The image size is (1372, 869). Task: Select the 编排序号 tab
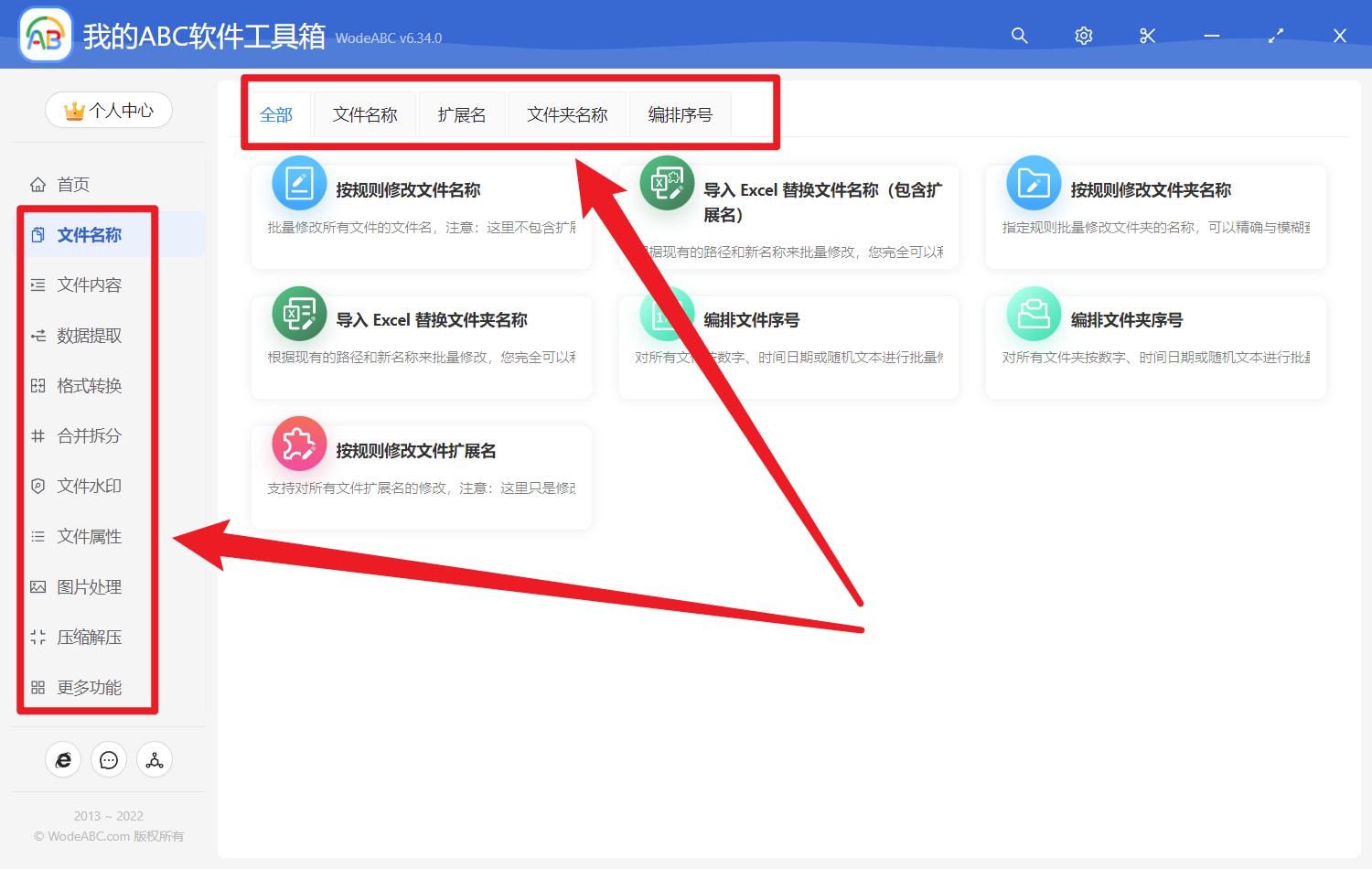[x=680, y=115]
